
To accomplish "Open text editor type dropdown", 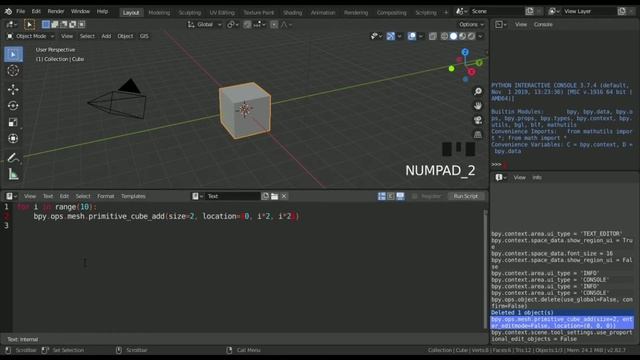I will [11, 196].
